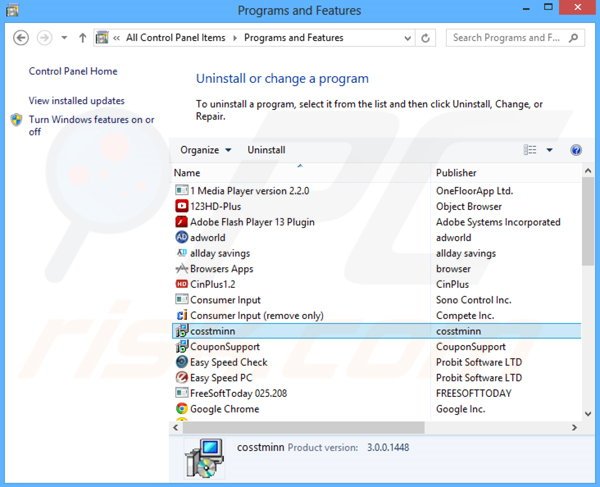Select the Object Browser publisher cell
600x487 pixels.
point(469,206)
